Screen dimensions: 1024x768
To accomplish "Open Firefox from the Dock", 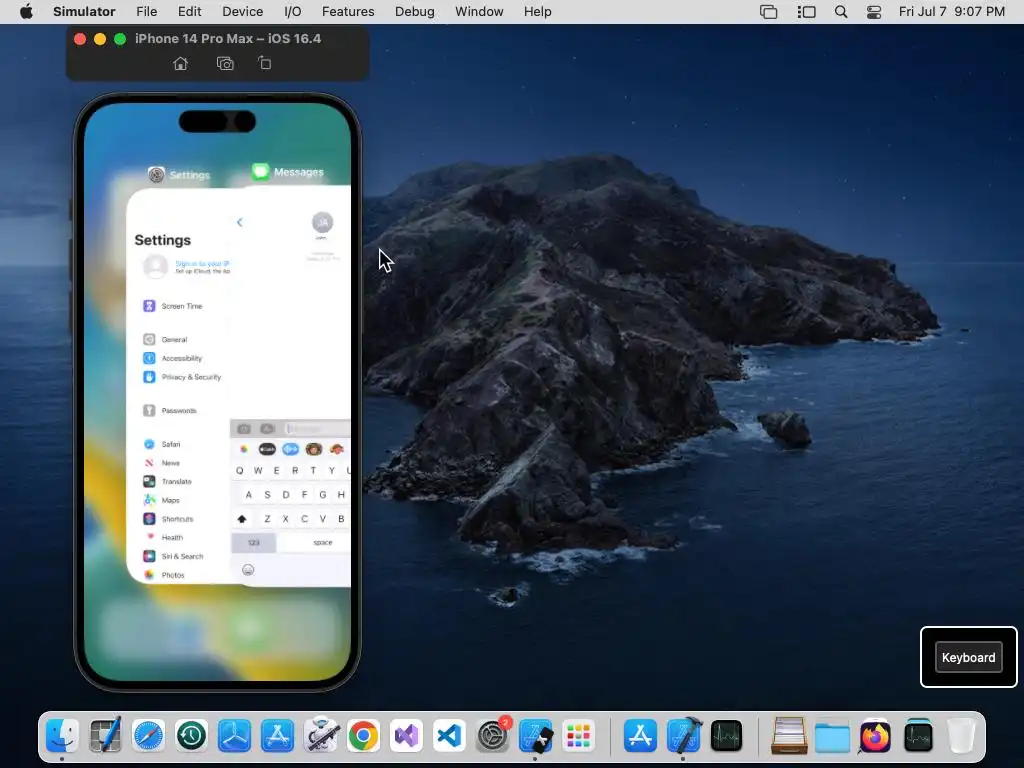I will [875, 735].
